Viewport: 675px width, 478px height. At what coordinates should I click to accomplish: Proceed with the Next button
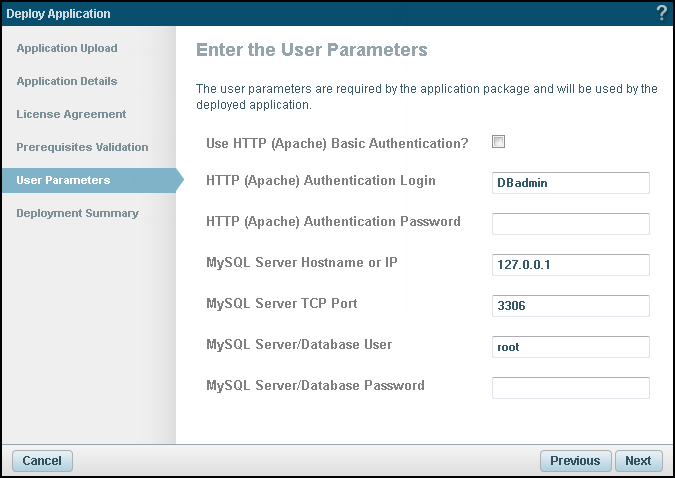click(638, 461)
